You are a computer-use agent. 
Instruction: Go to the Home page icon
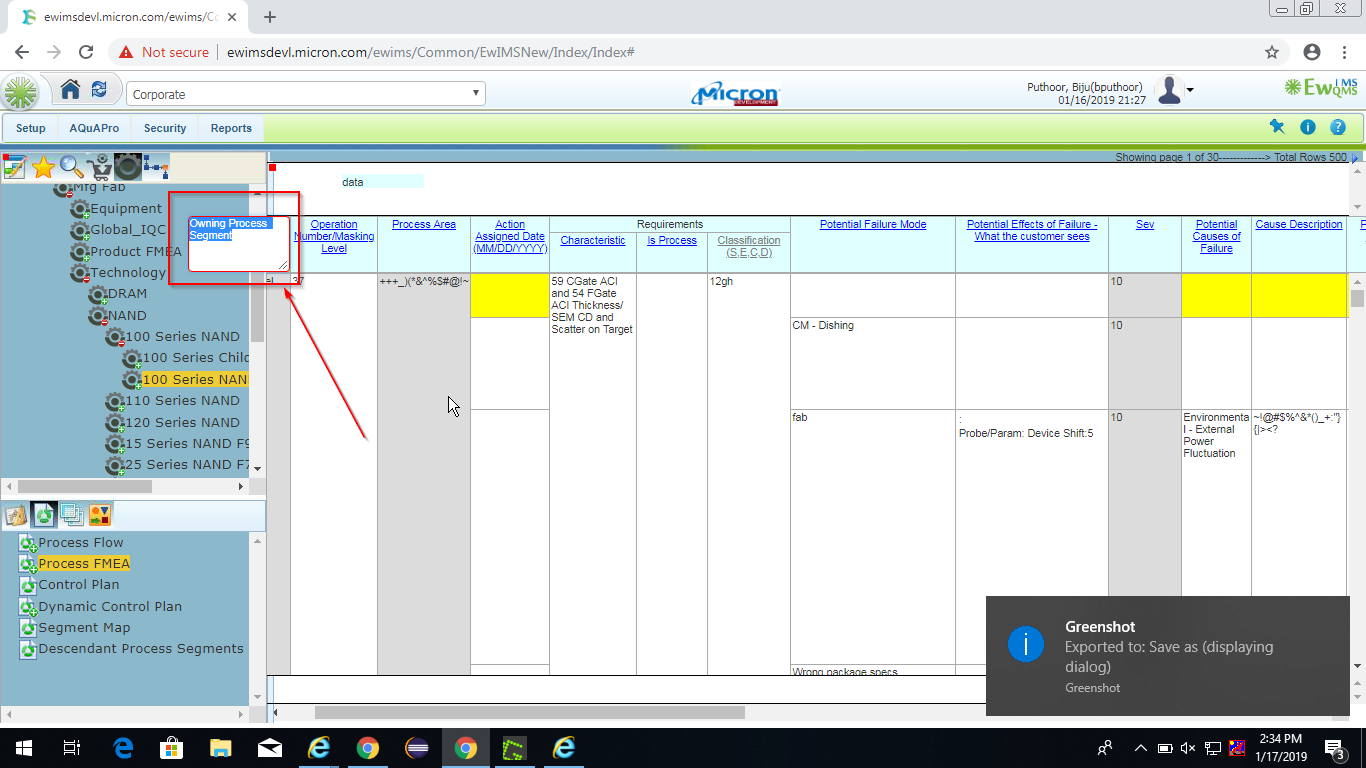[x=70, y=90]
